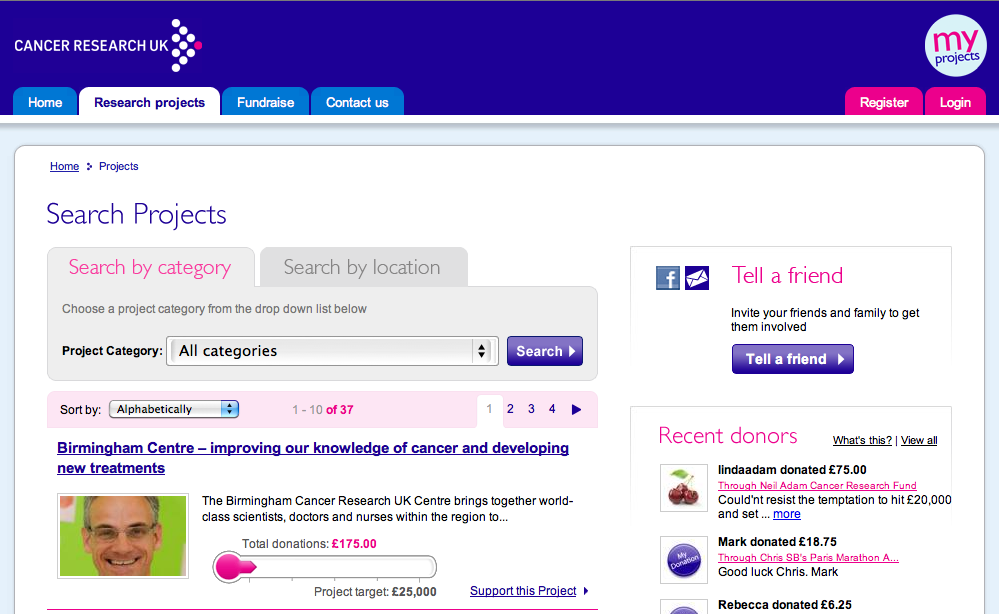Open Through Neil Adam Cancer Research Fund link
Screen dimensions: 999x614
click(x=817, y=485)
